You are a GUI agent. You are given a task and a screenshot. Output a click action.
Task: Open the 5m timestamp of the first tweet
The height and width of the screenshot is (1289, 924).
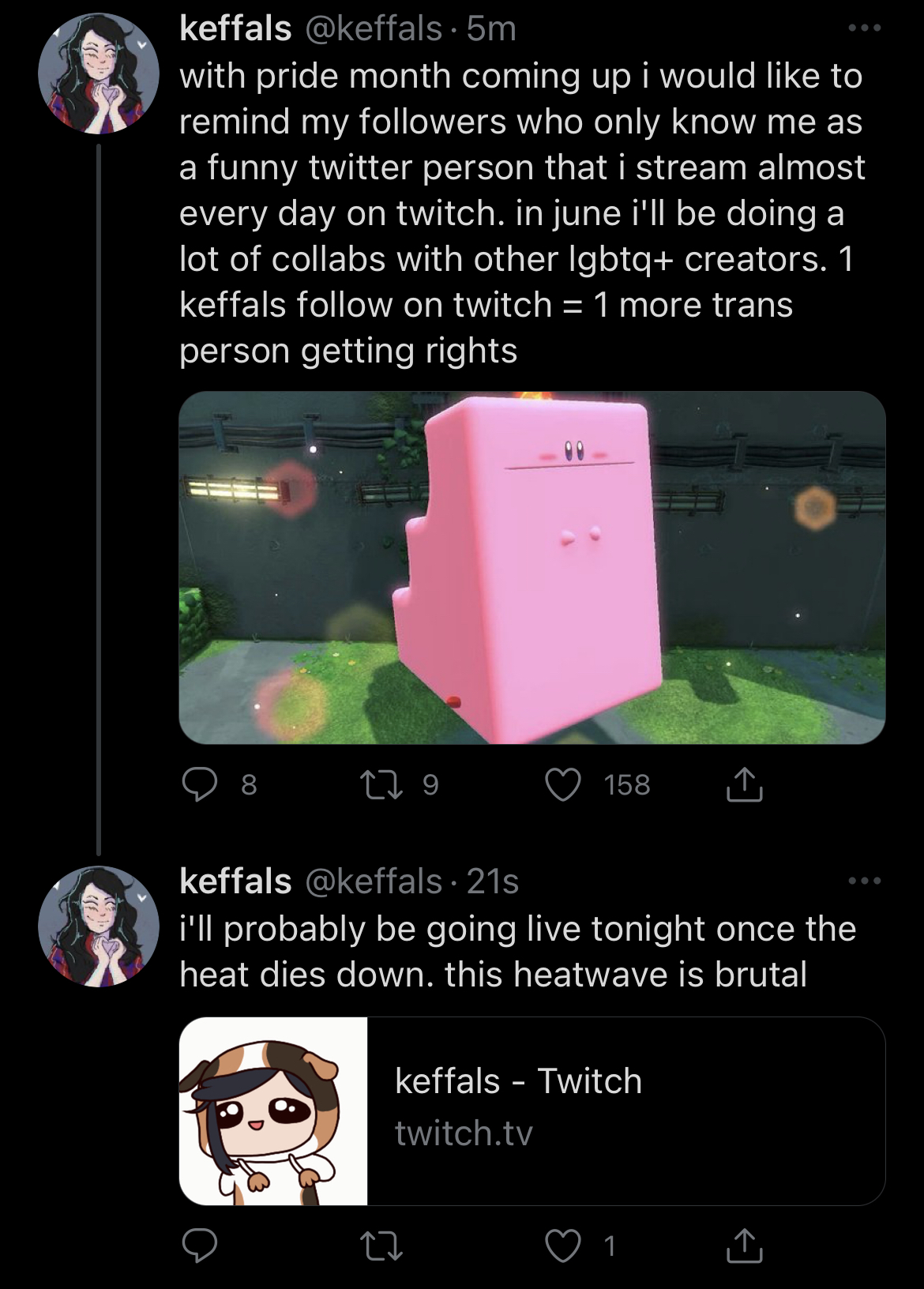pyautogui.click(x=491, y=28)
